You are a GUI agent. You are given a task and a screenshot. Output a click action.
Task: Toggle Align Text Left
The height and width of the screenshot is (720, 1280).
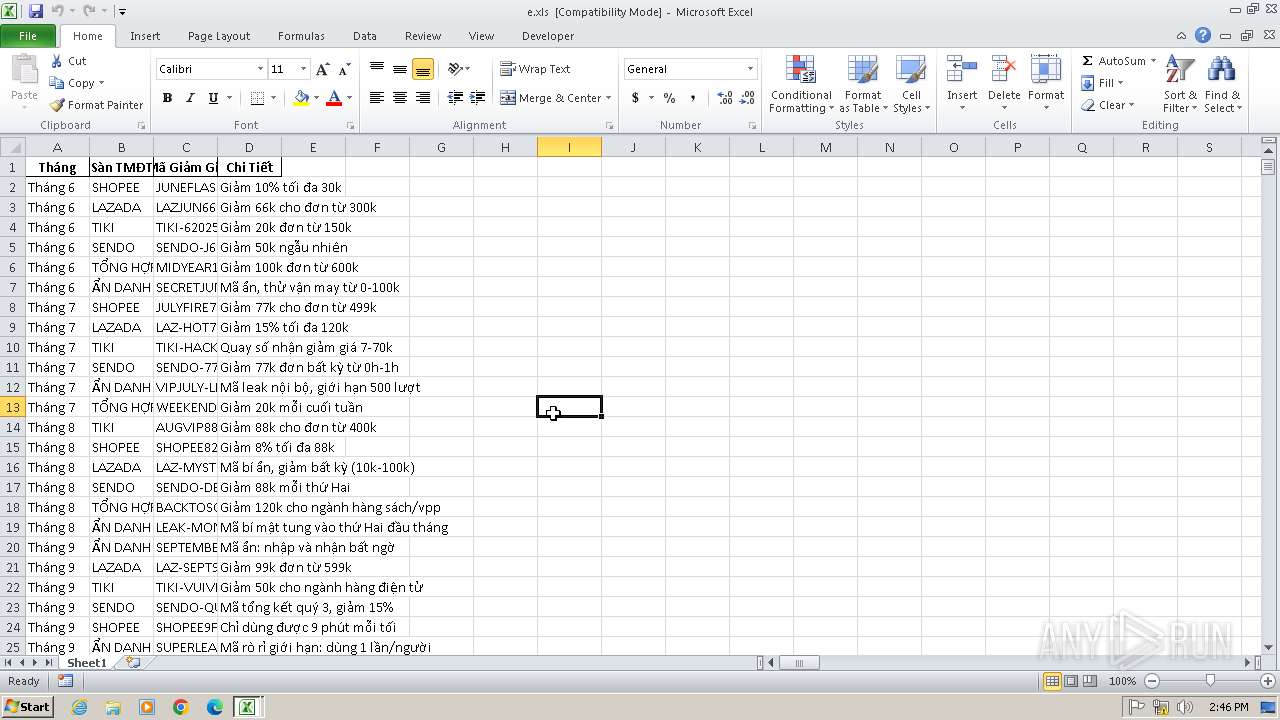(x=377, y=98)
